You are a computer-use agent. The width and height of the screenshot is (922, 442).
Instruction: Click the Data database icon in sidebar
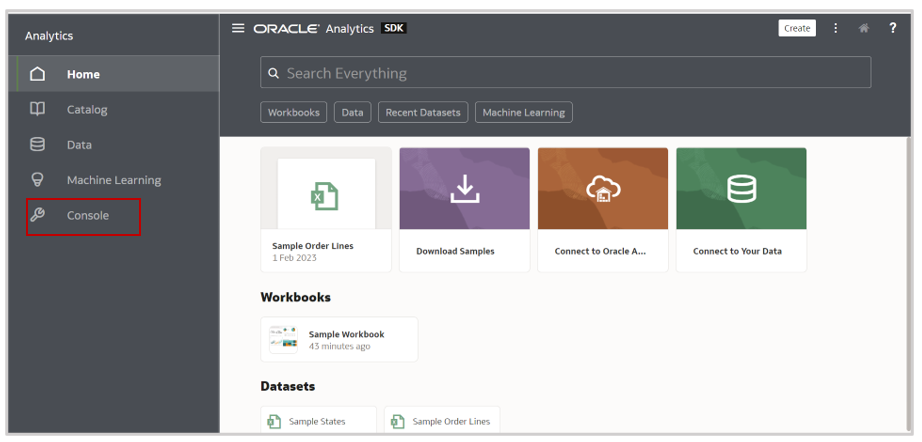[38, 145]
